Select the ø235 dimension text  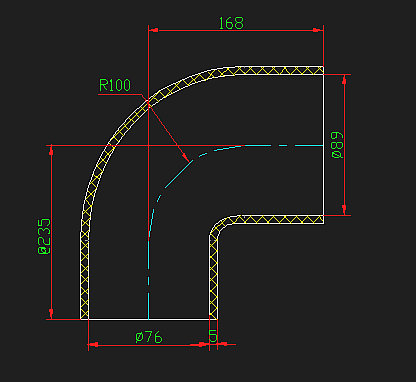pos(44,236)
